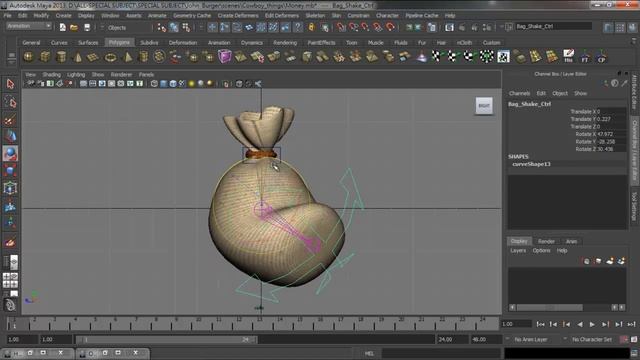This screenshot has width=640, height=360.
Task: Click the CP center pivot shelf icon
Action: pyautogui.click(x=601, y=57)
